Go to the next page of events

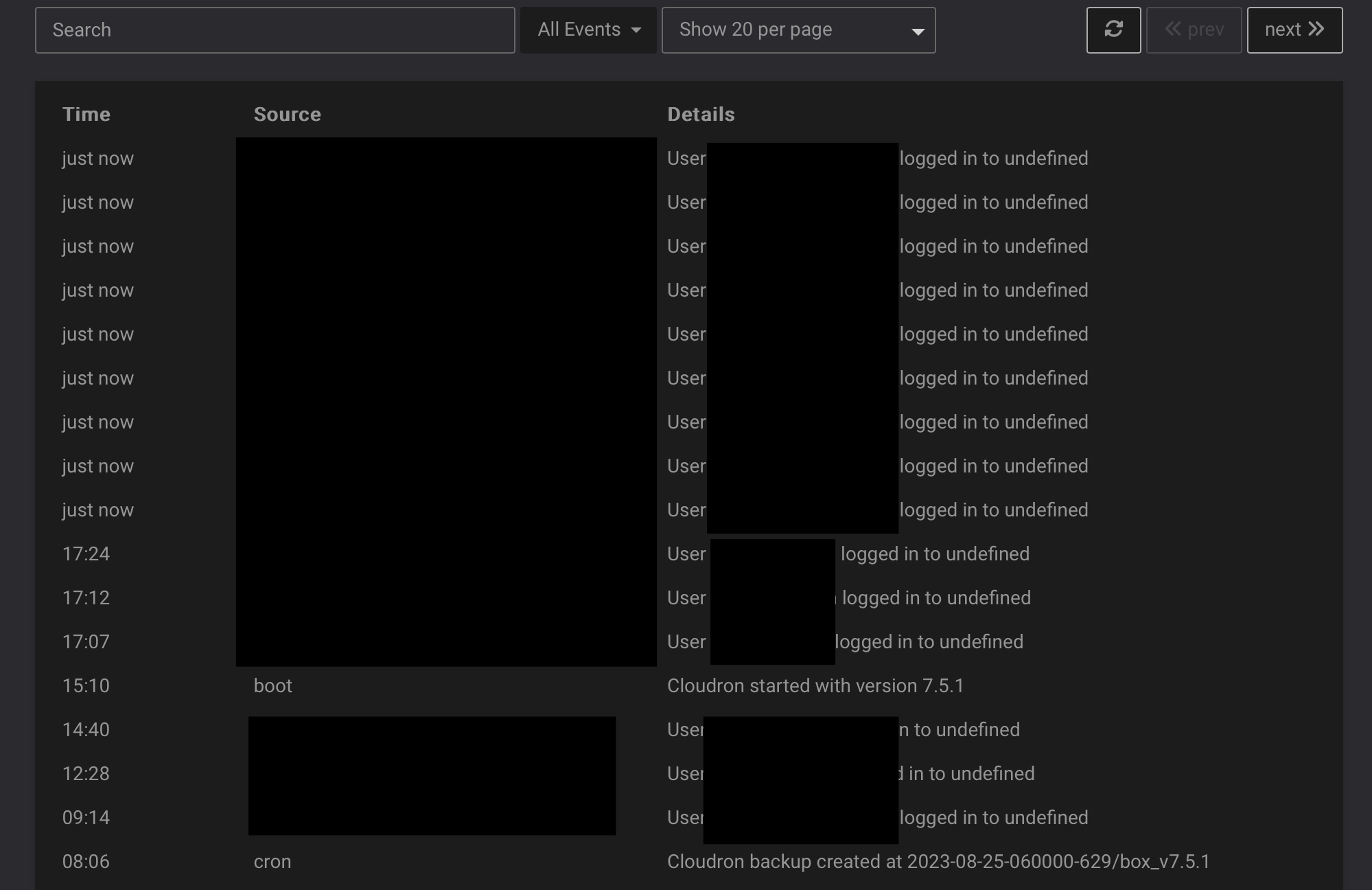(1294, 30)
